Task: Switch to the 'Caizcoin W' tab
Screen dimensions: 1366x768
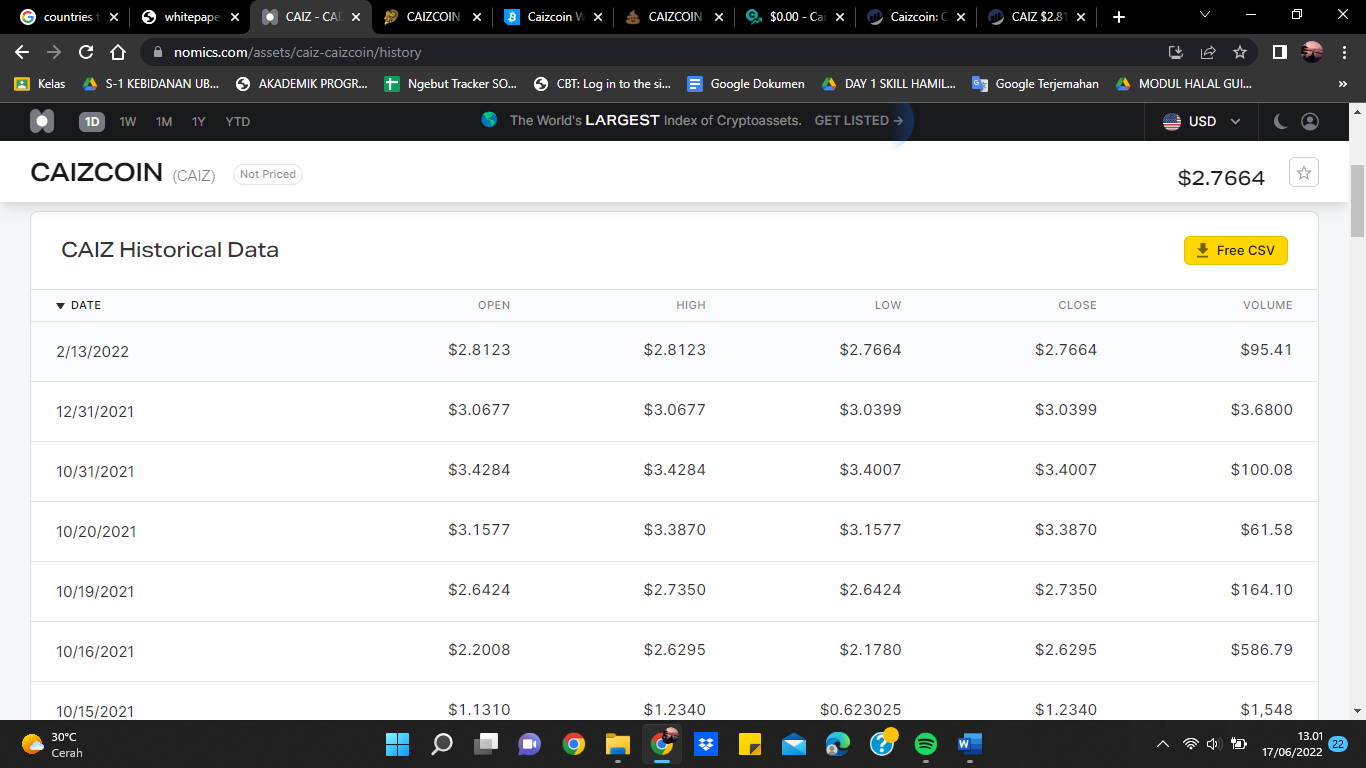Action: coord(553,17)
